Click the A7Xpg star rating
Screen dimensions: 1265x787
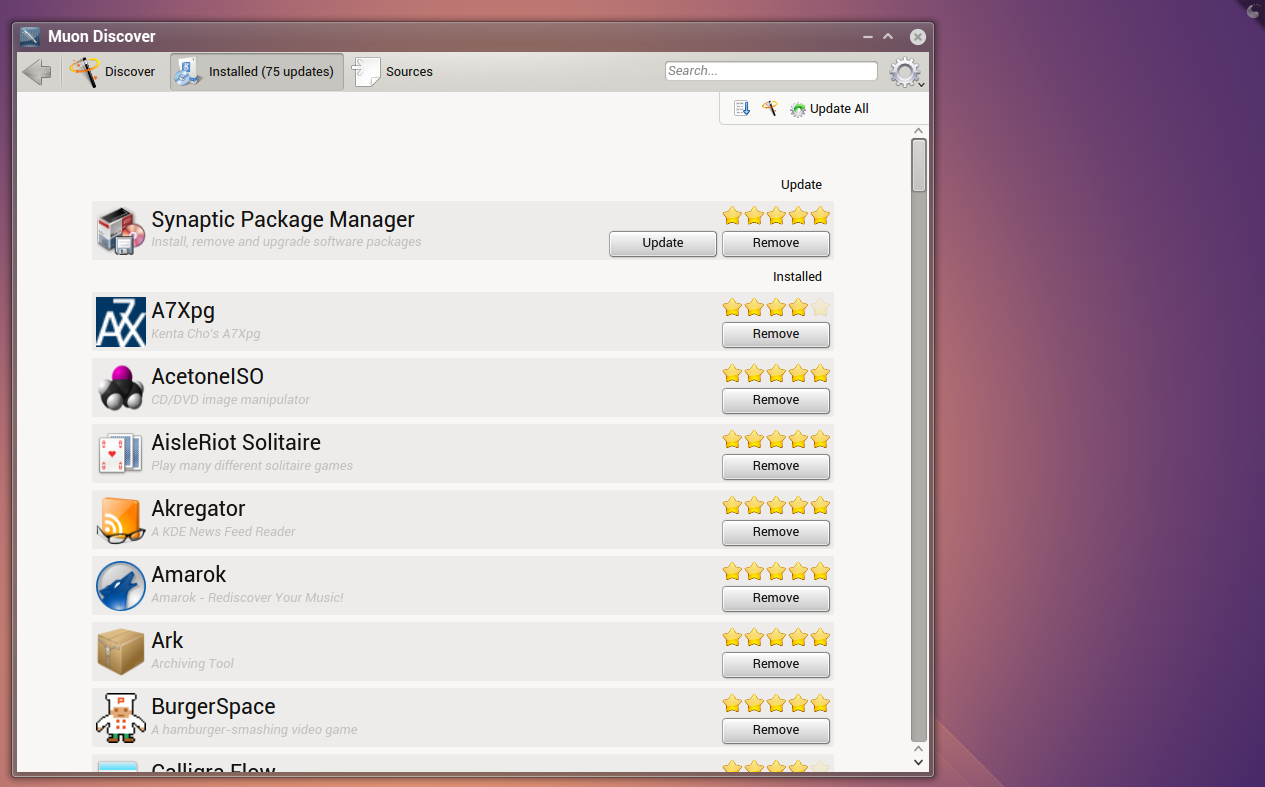[x=776, y=307]
